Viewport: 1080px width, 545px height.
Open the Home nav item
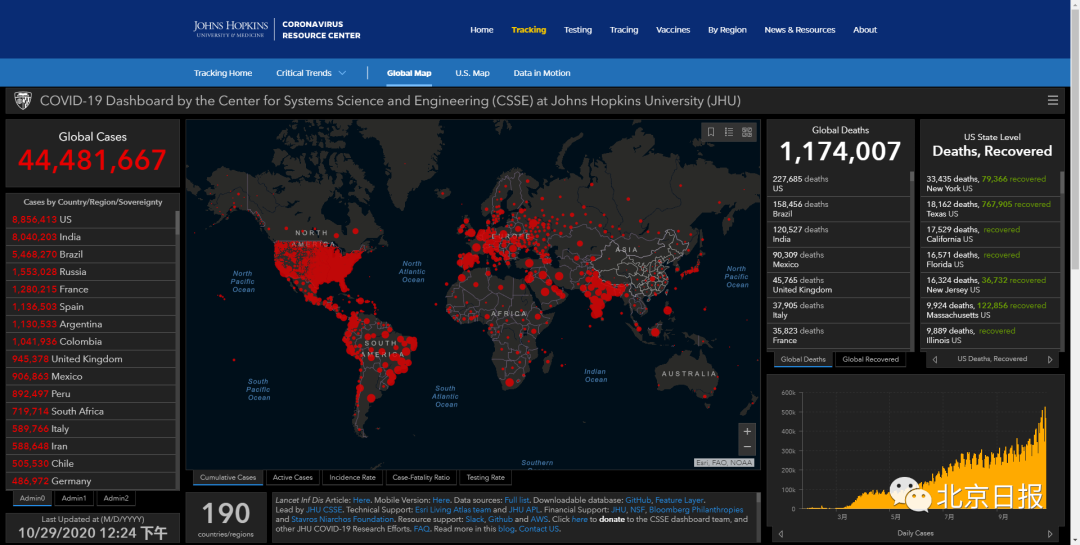481,30
